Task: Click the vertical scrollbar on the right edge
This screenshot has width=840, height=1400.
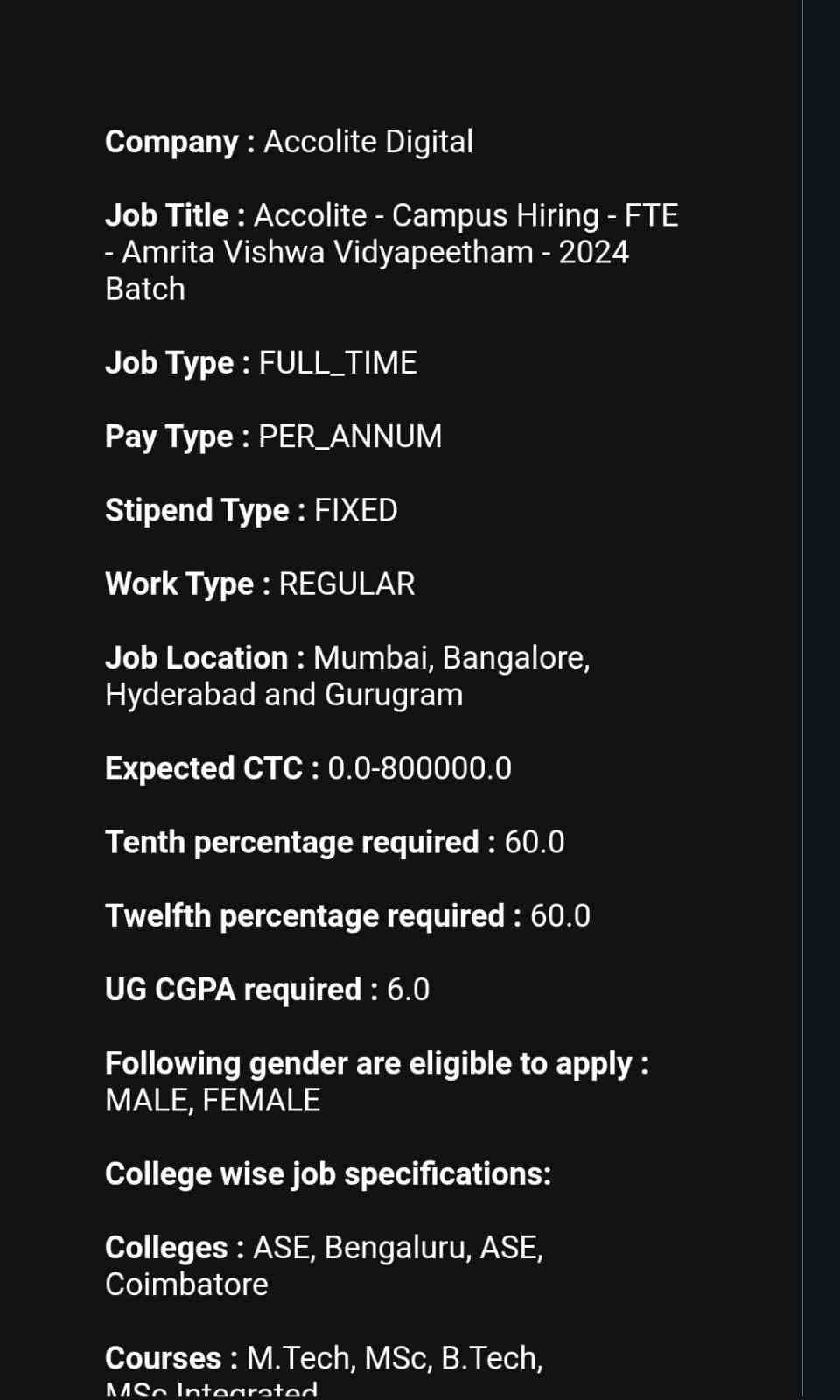Action: tap(802, 698)
